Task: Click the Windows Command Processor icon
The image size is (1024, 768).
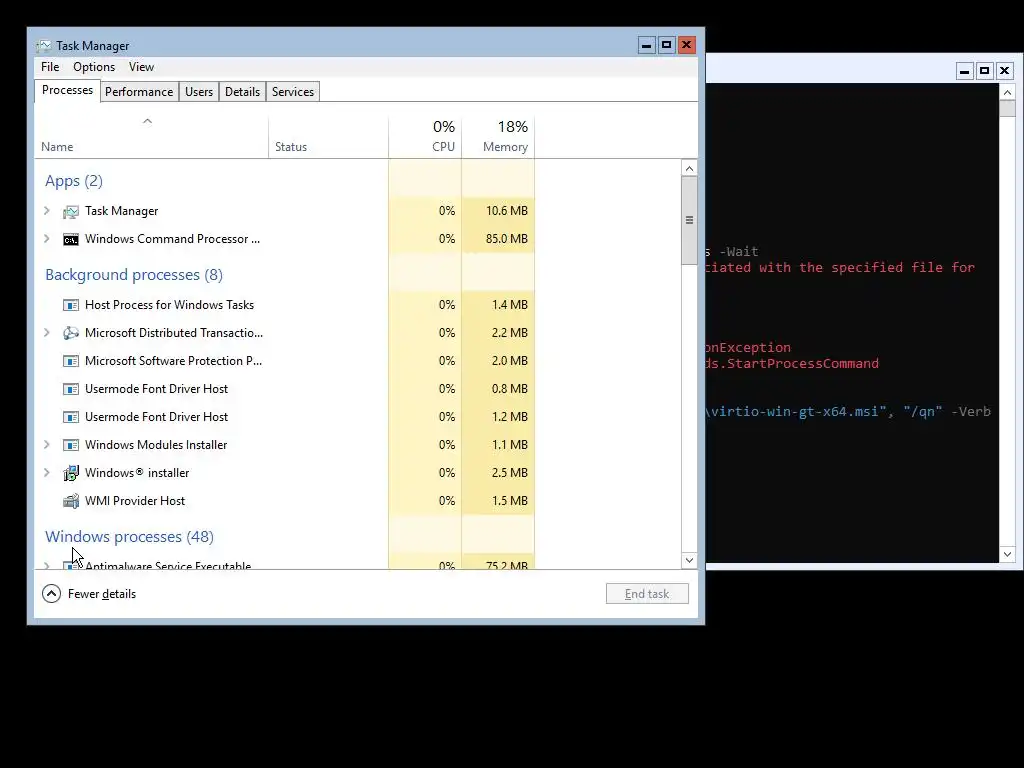Action: [71, 240]
